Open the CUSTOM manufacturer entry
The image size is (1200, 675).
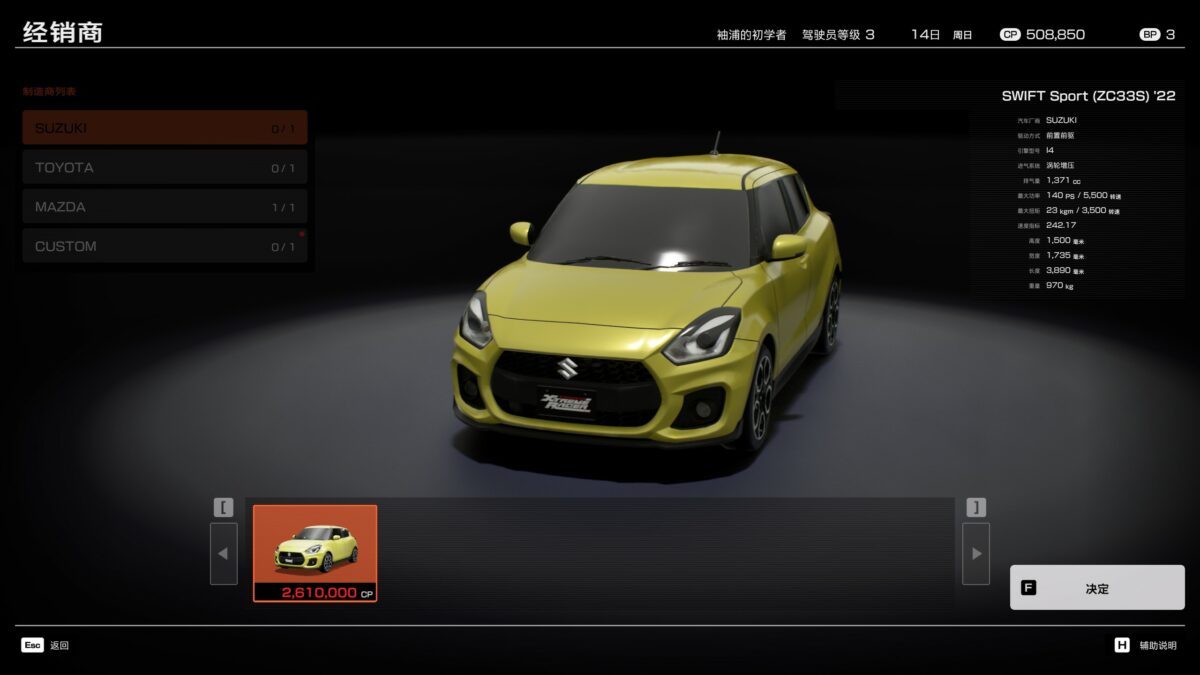coord(165,246)
